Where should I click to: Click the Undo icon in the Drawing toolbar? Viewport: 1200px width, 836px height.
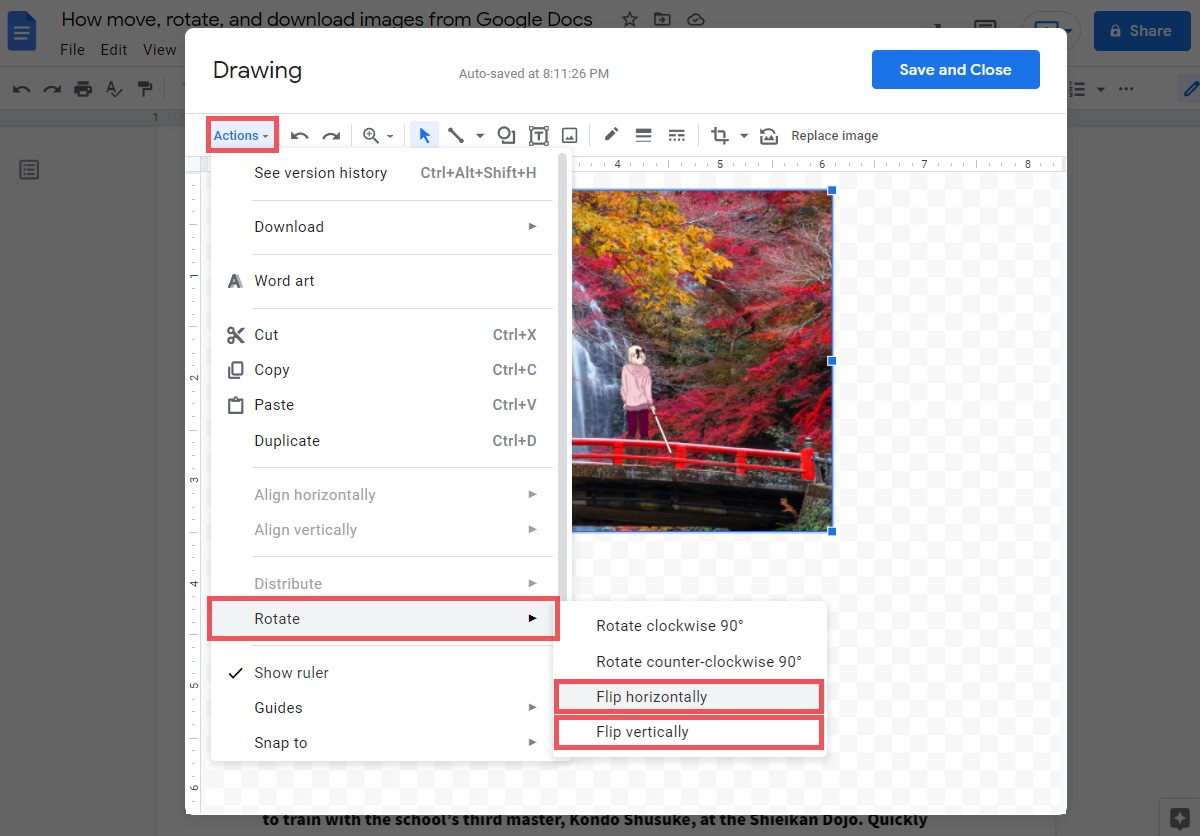301,134
